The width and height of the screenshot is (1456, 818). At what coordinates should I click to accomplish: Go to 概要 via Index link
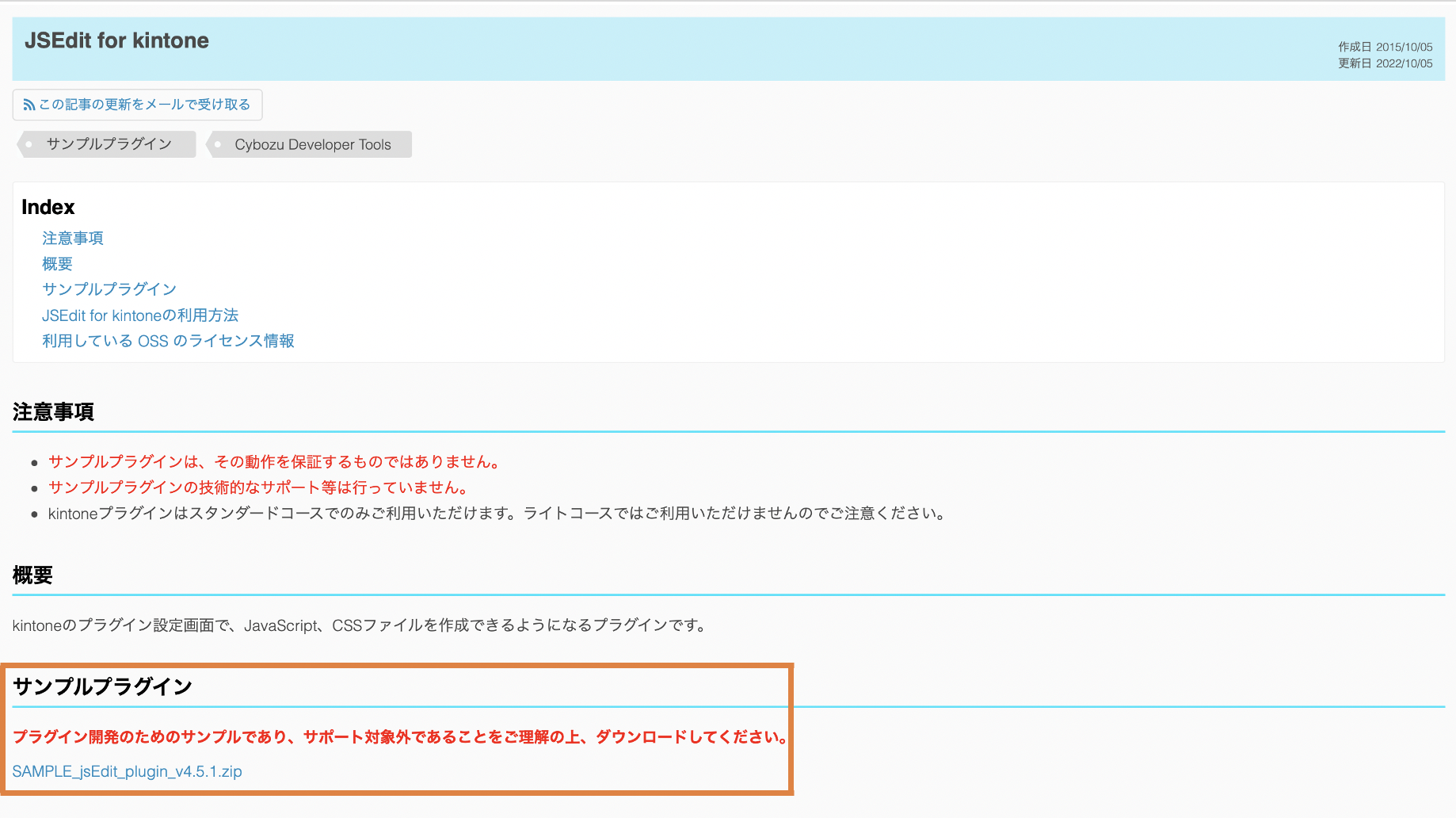57,264
